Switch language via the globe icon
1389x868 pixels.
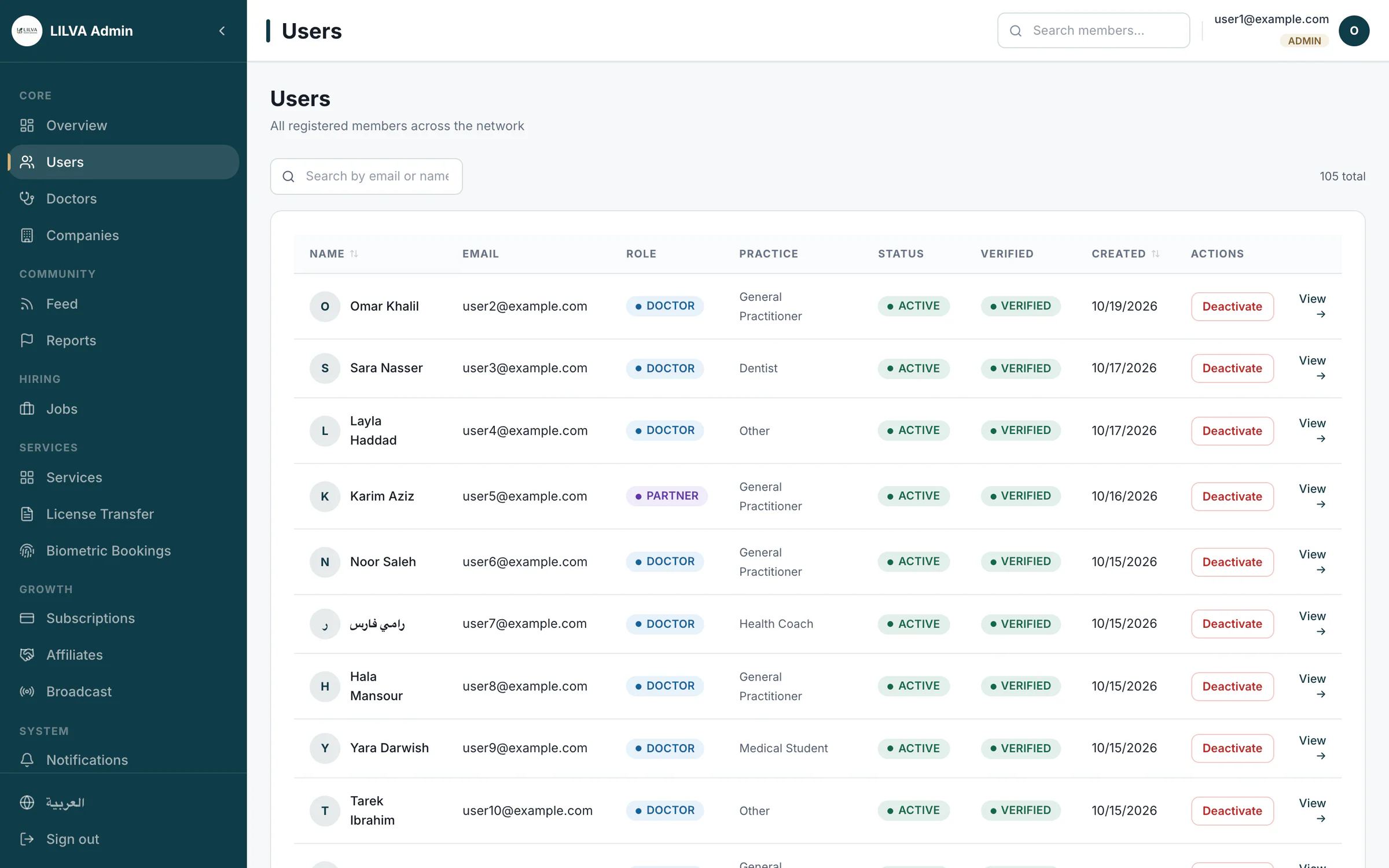pos(27,802)
